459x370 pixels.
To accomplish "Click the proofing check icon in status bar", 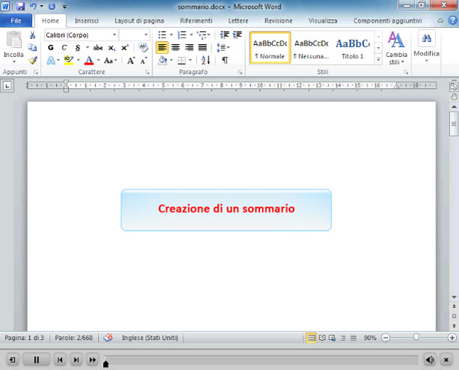I will [108, 338].
